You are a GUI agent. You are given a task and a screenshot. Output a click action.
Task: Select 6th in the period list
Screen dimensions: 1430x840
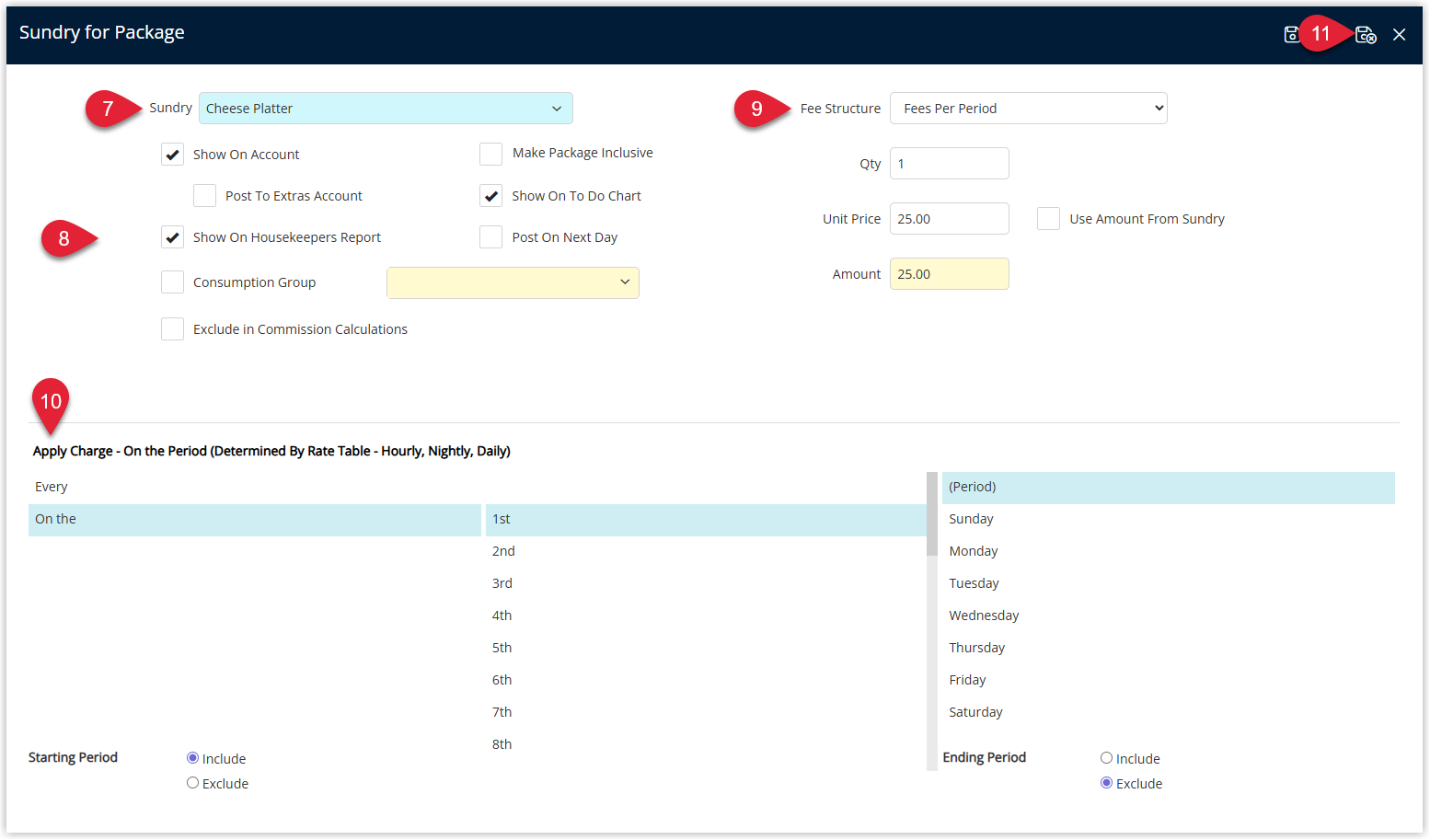706,681
